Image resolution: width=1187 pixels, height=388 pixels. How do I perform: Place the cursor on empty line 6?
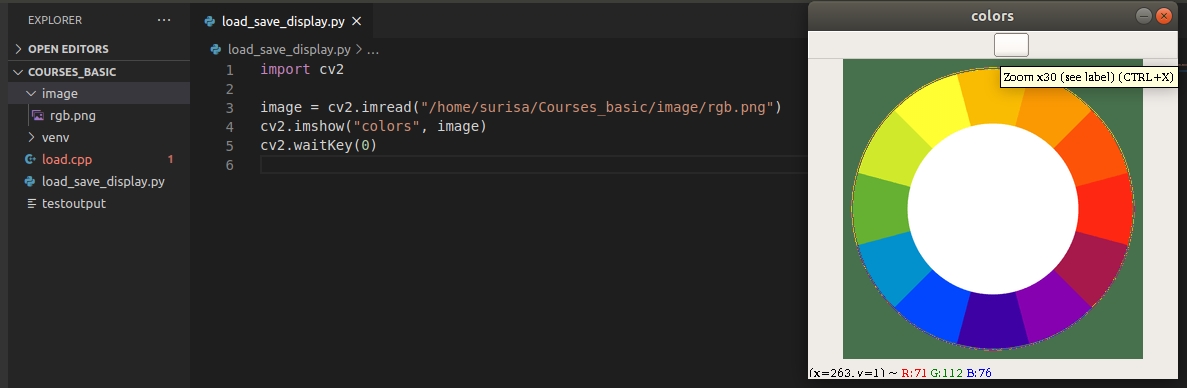[530, 165]
